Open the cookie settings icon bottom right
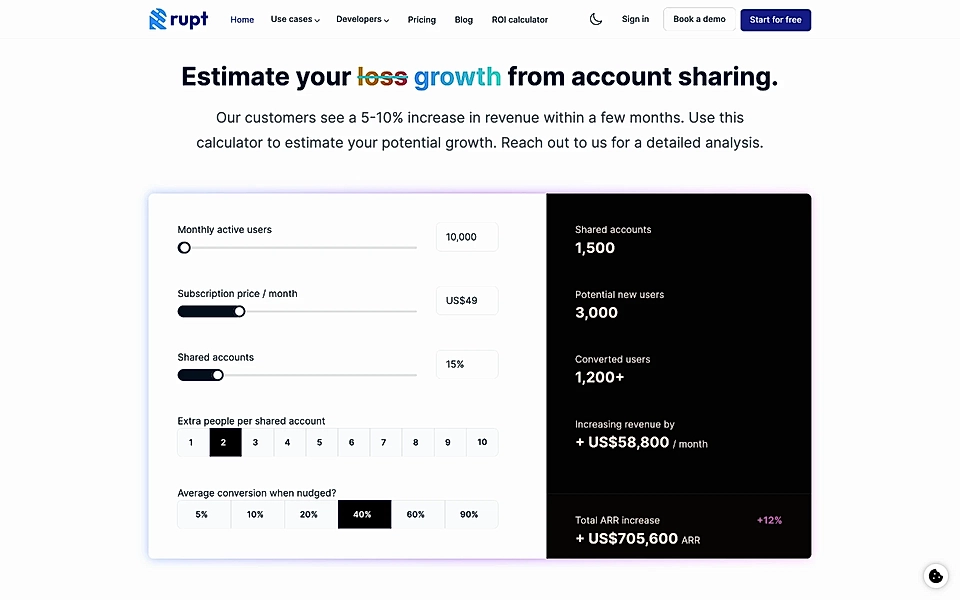The height and width of the screenshot is (600, 960). click(x=935, y=575)
